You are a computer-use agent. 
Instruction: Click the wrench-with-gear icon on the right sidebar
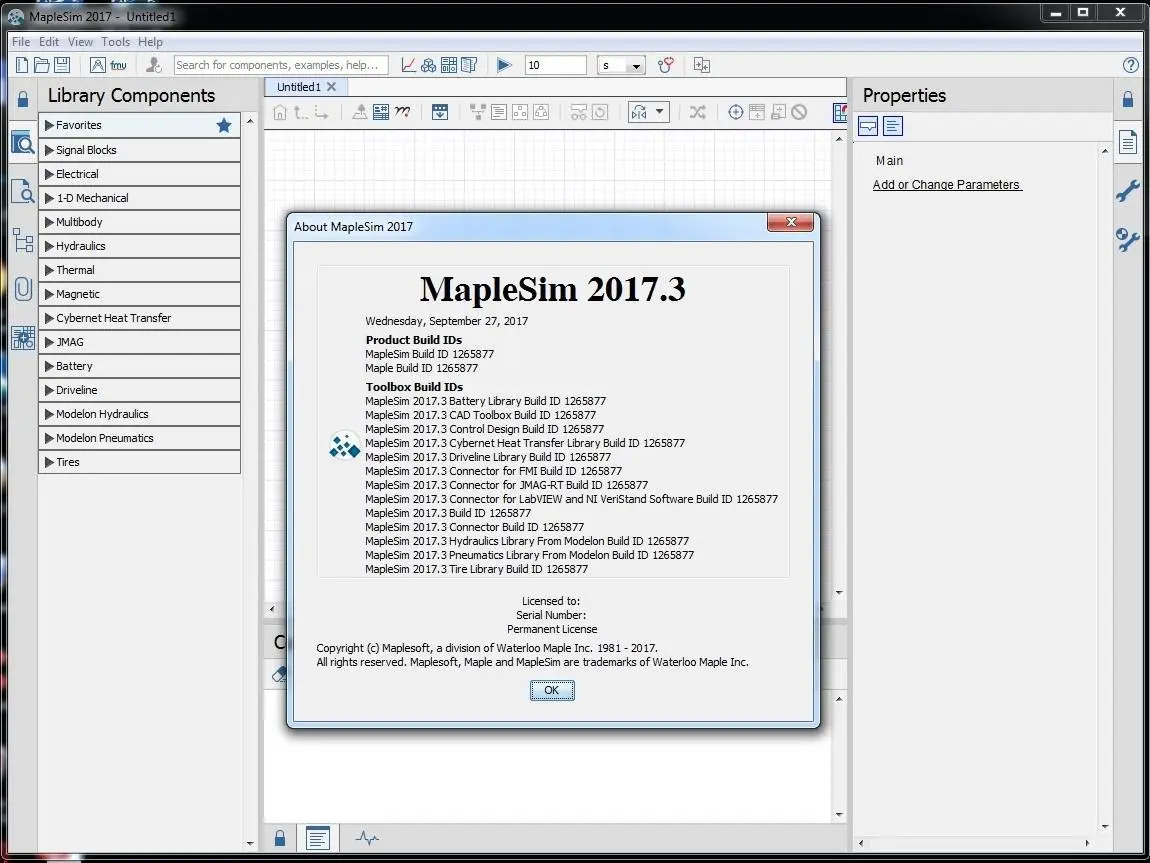click(x=1127, y=240)
